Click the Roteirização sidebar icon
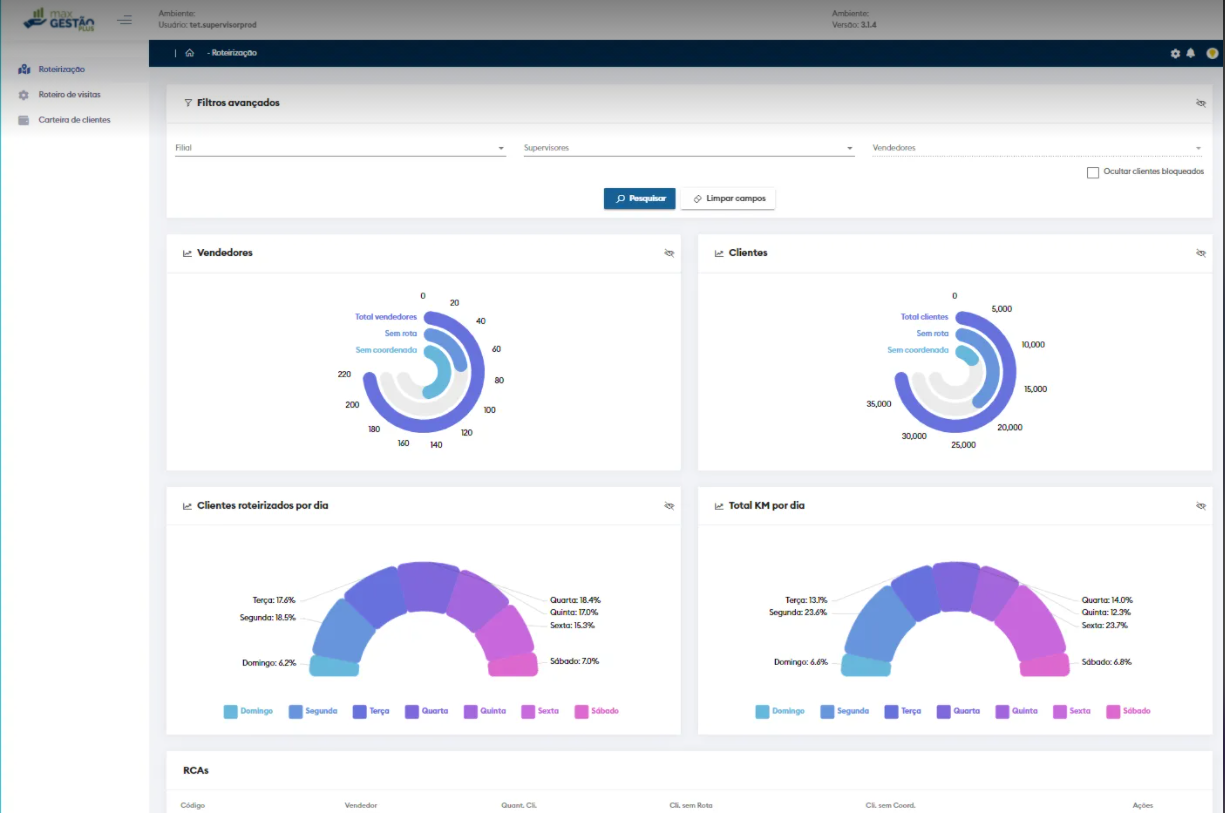 24,69
